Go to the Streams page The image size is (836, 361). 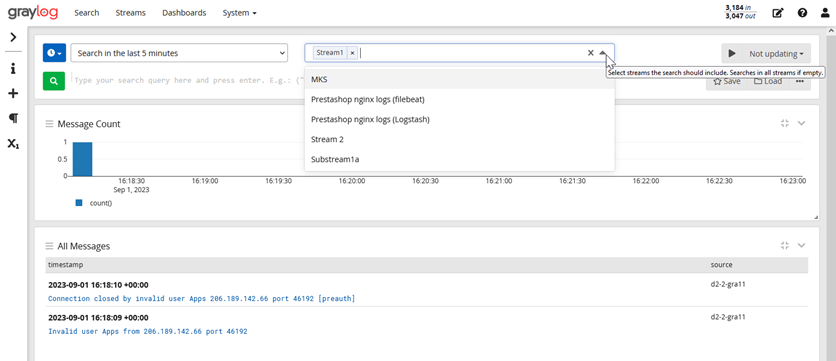click(x=131, y=13)
